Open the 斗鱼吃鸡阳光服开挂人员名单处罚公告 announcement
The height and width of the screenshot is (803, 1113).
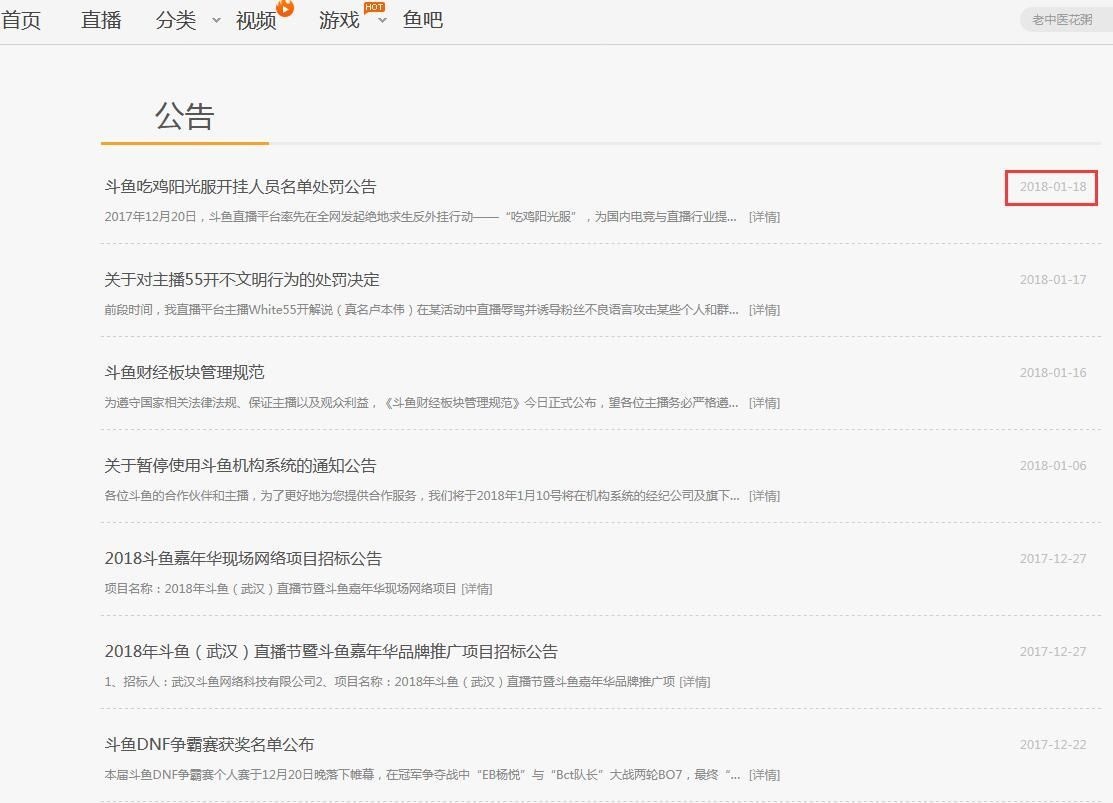tap(240, 187)
